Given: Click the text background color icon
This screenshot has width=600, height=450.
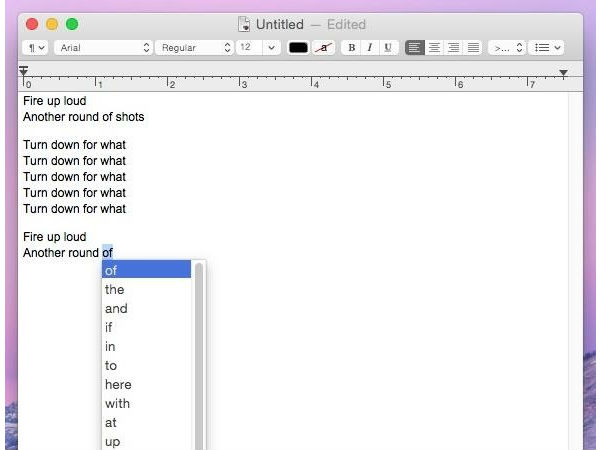Looking at the screenshot, I should (x=323, y=47).
